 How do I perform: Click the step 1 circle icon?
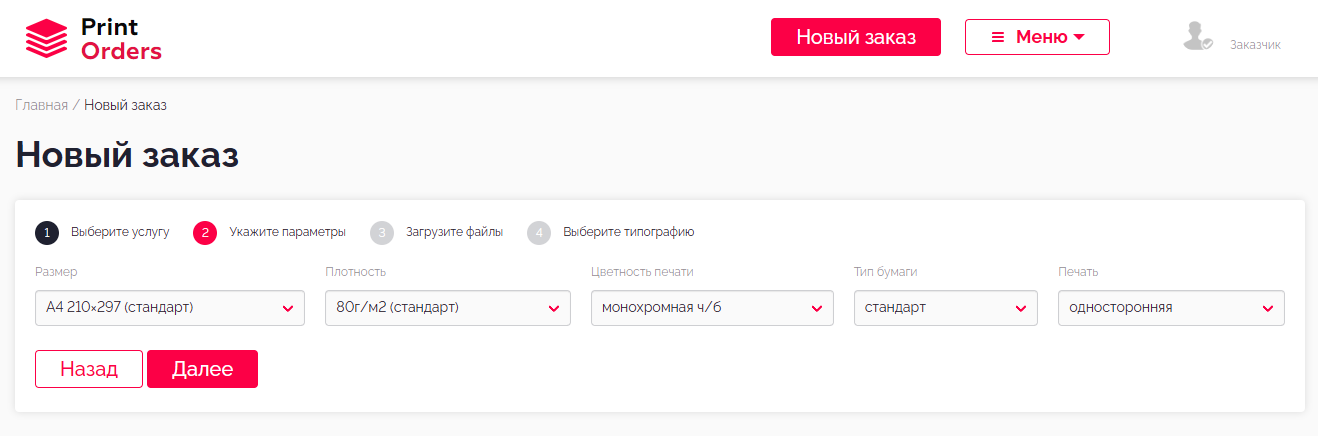[x=47, y=233]
